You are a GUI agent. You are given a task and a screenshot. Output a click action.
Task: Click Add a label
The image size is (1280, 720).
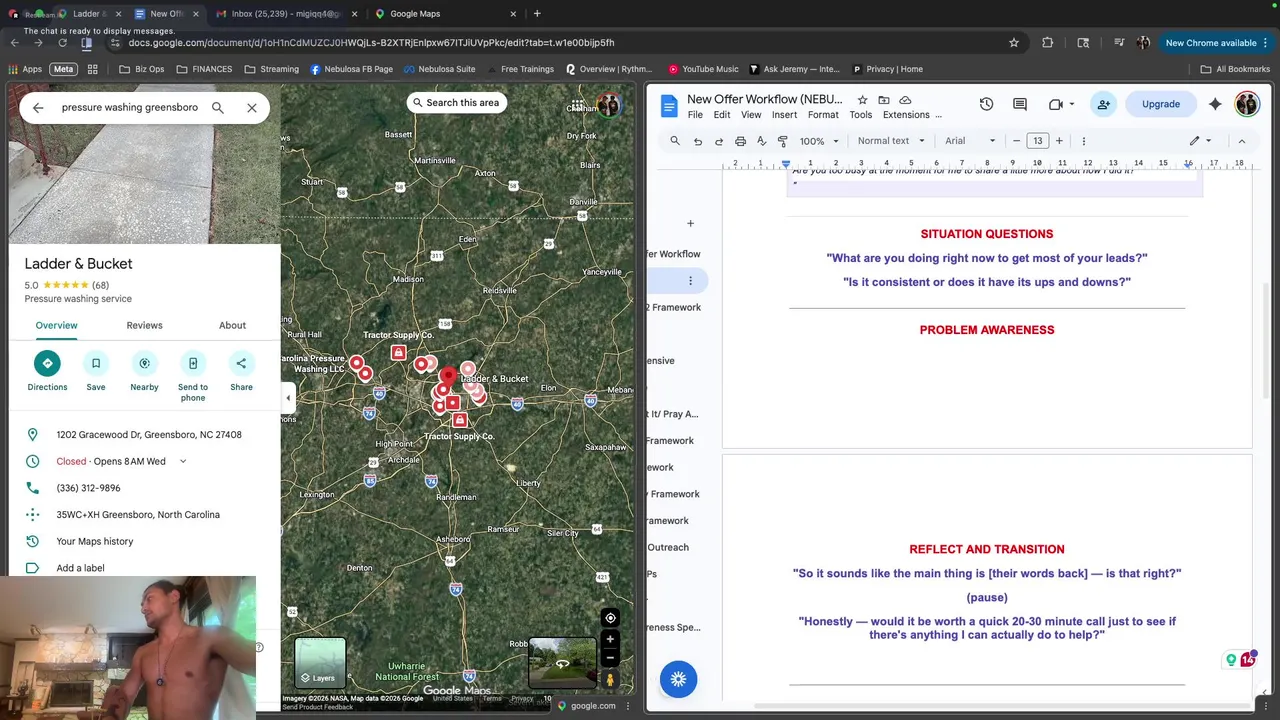(x=80, y=568)
